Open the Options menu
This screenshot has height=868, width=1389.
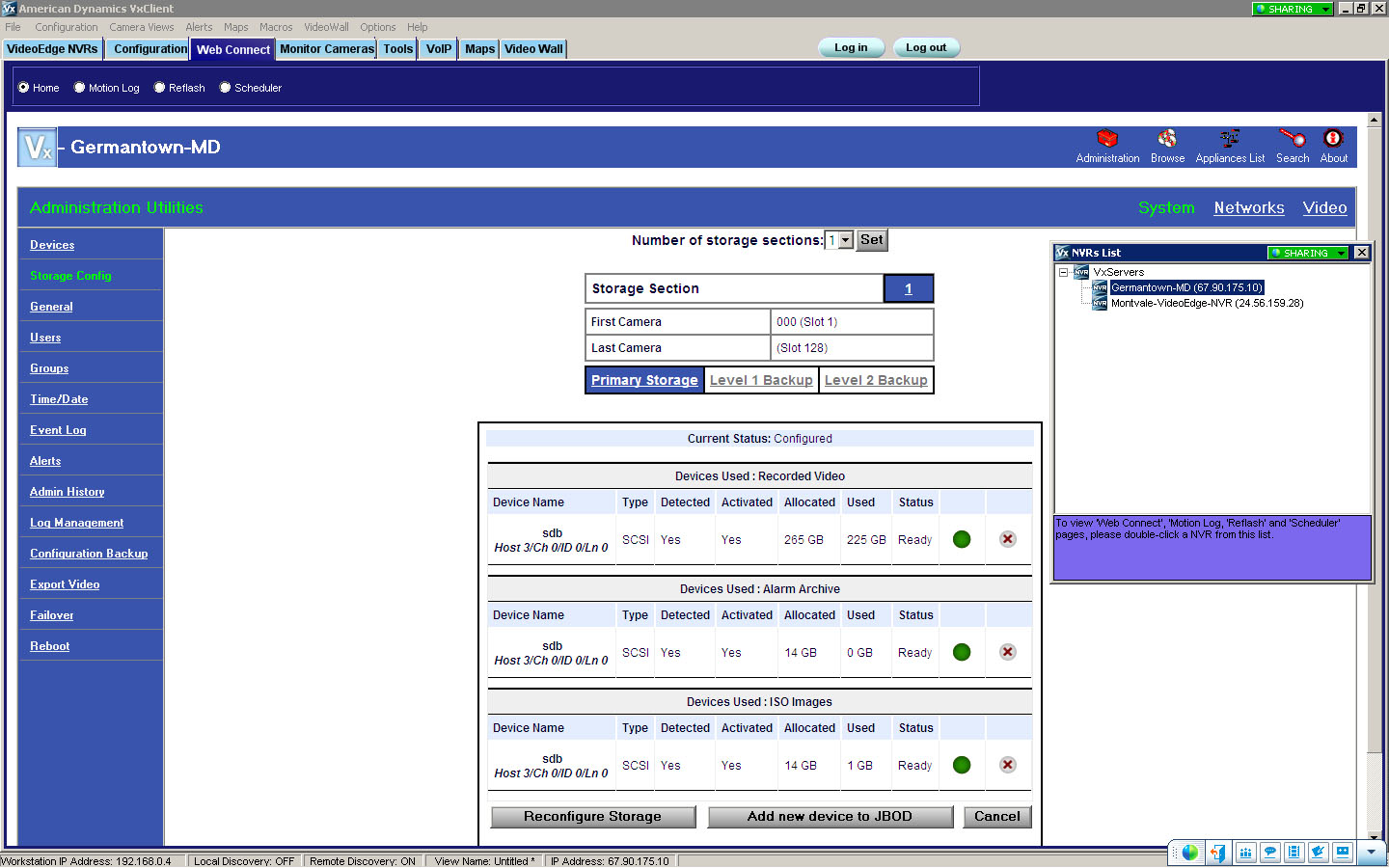[x=378, y=27]
